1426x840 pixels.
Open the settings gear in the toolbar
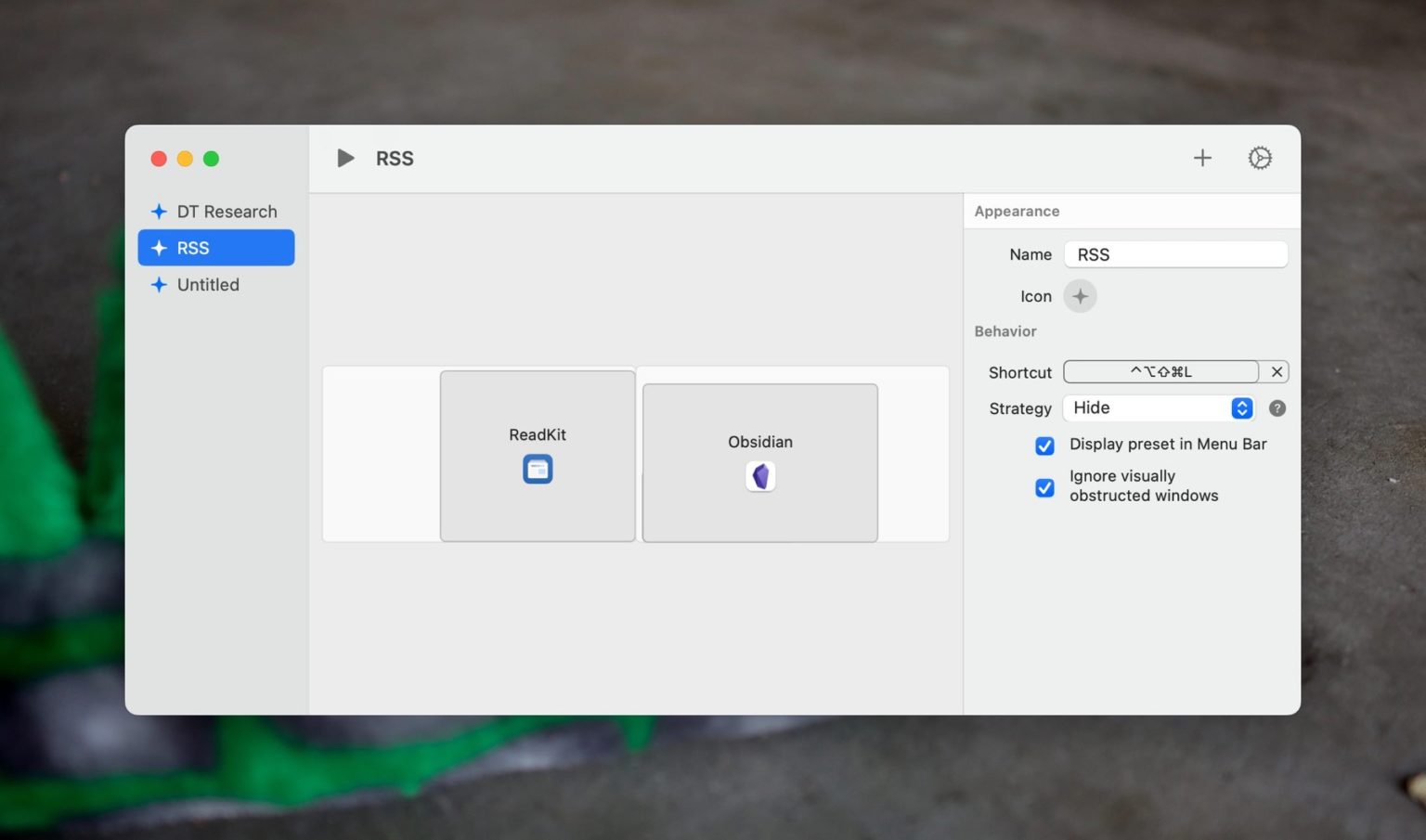tap(1260, 158)
